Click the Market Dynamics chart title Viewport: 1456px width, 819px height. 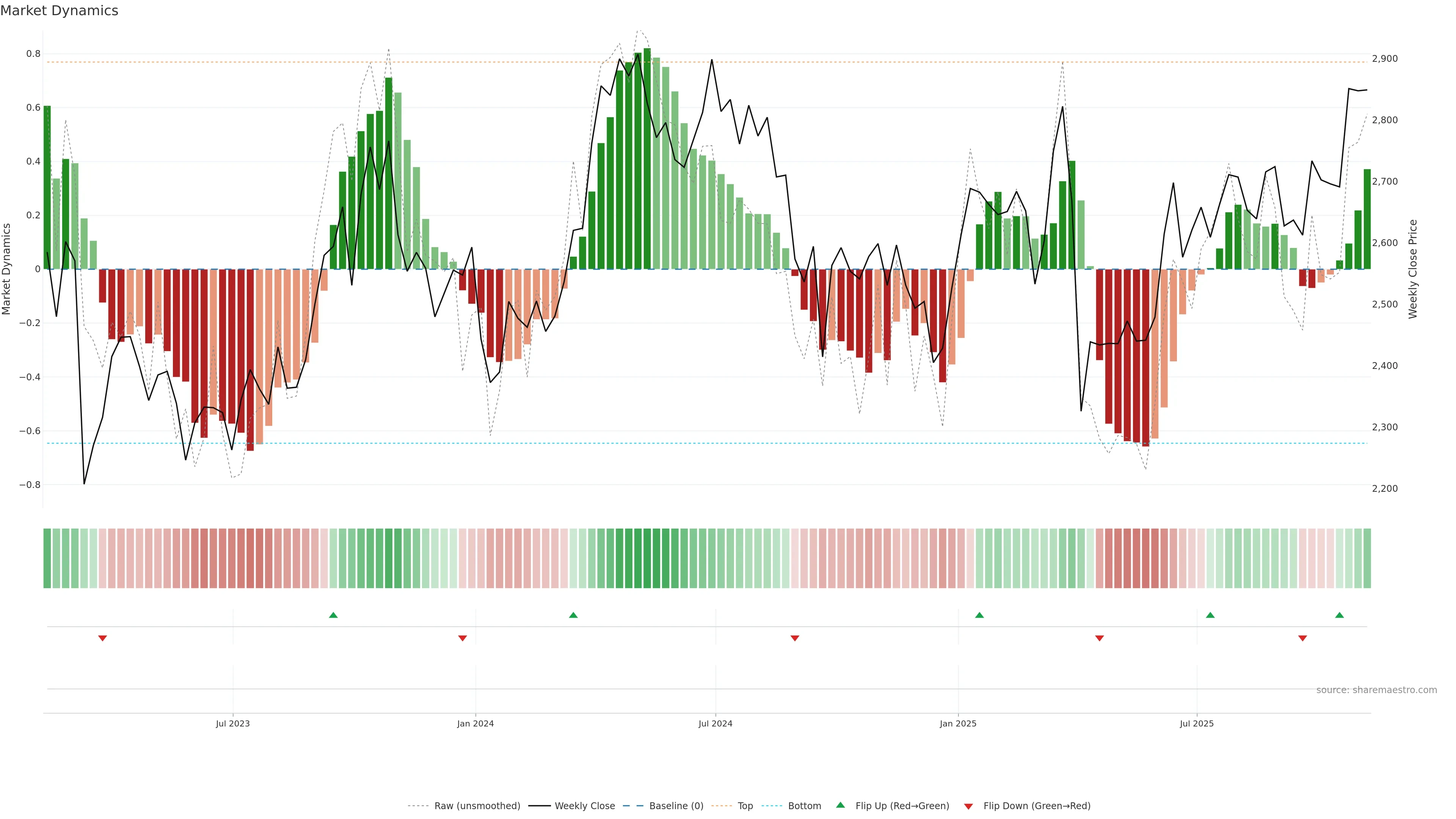pos(60,11)
